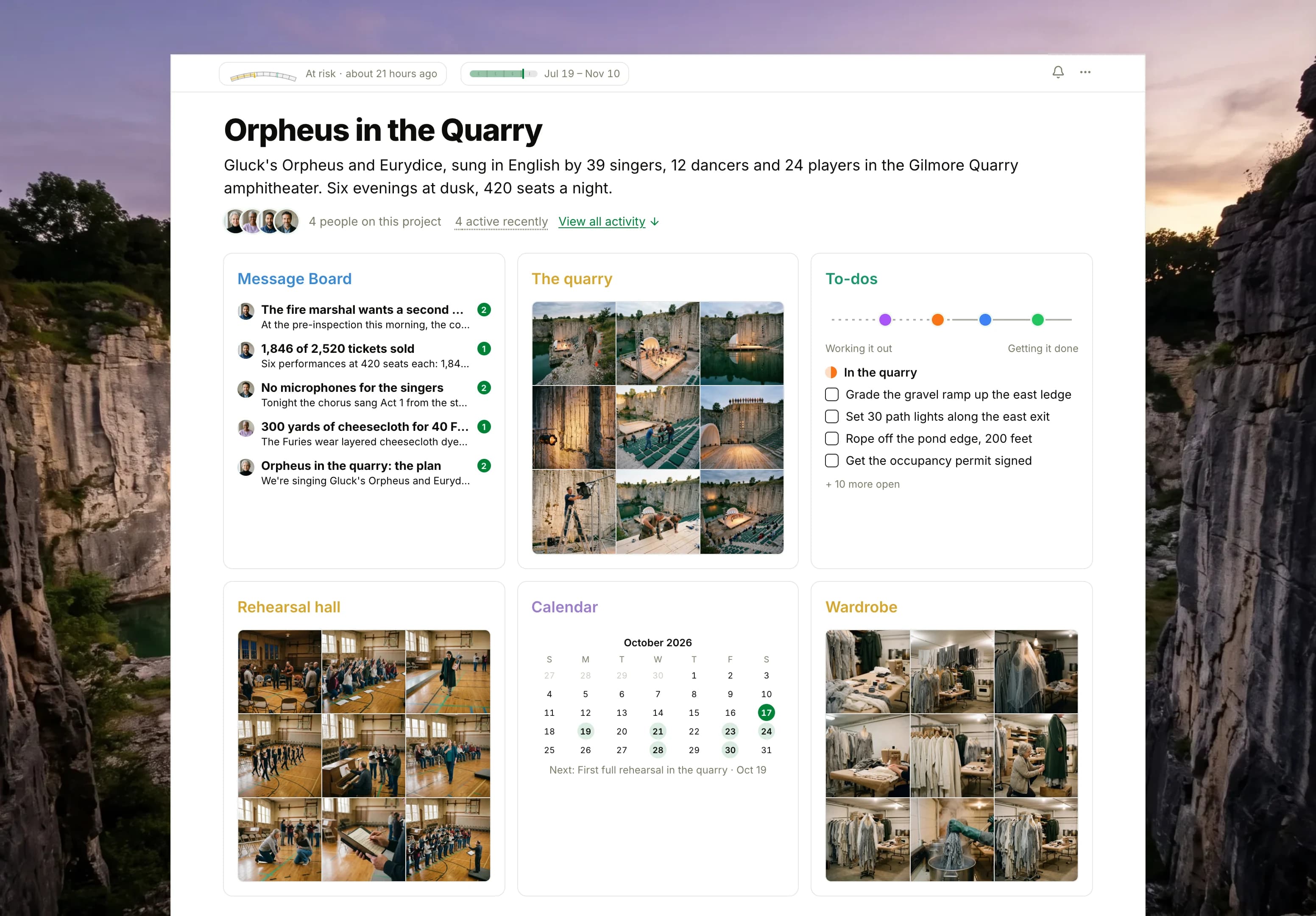1316x916 pixels.
Task: Open the 1,846 of 2,520 tickets sold message
Action: (x=337, y=349)
